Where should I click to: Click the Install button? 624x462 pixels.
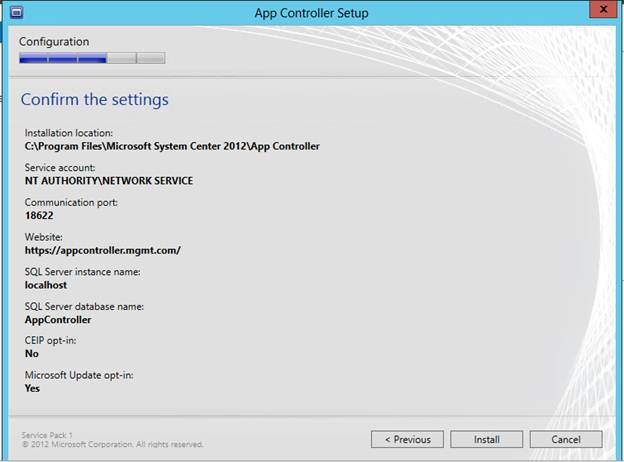coord(486,439)
